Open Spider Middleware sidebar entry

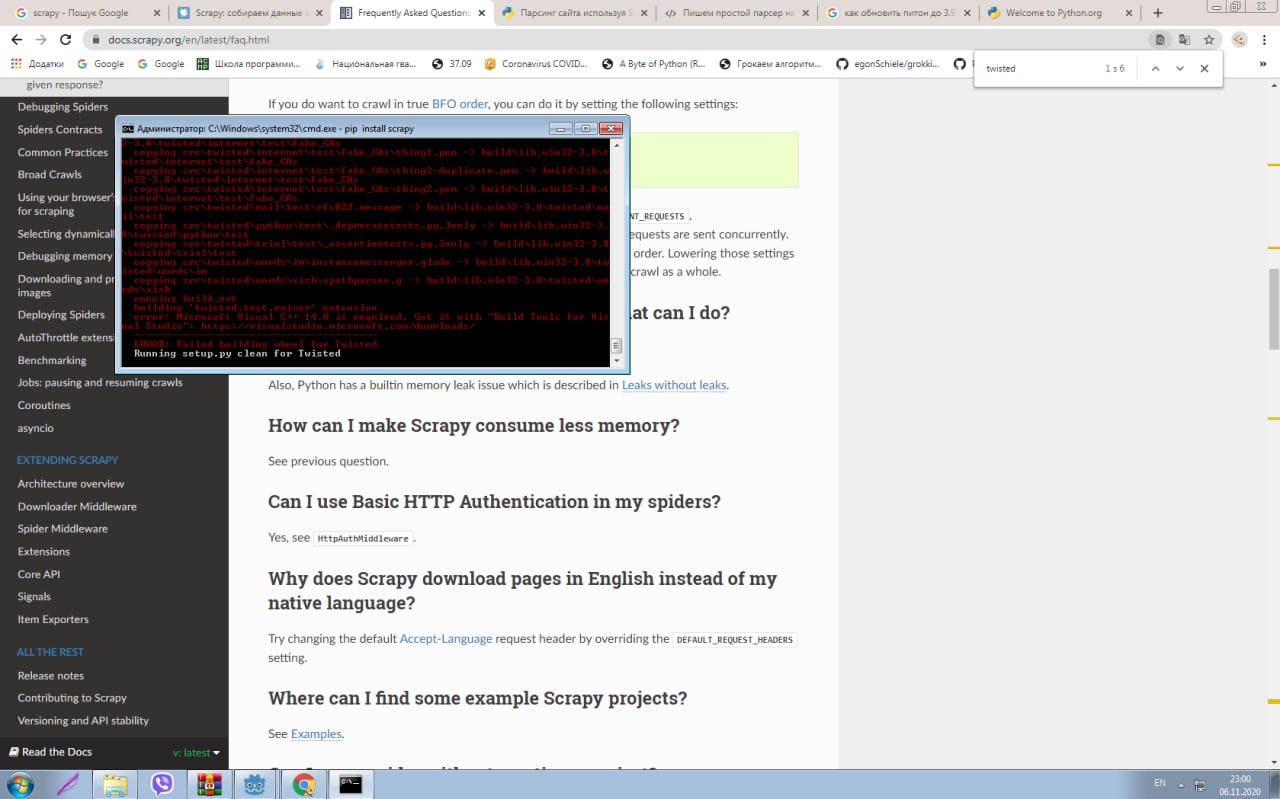(x=63, y=529)
